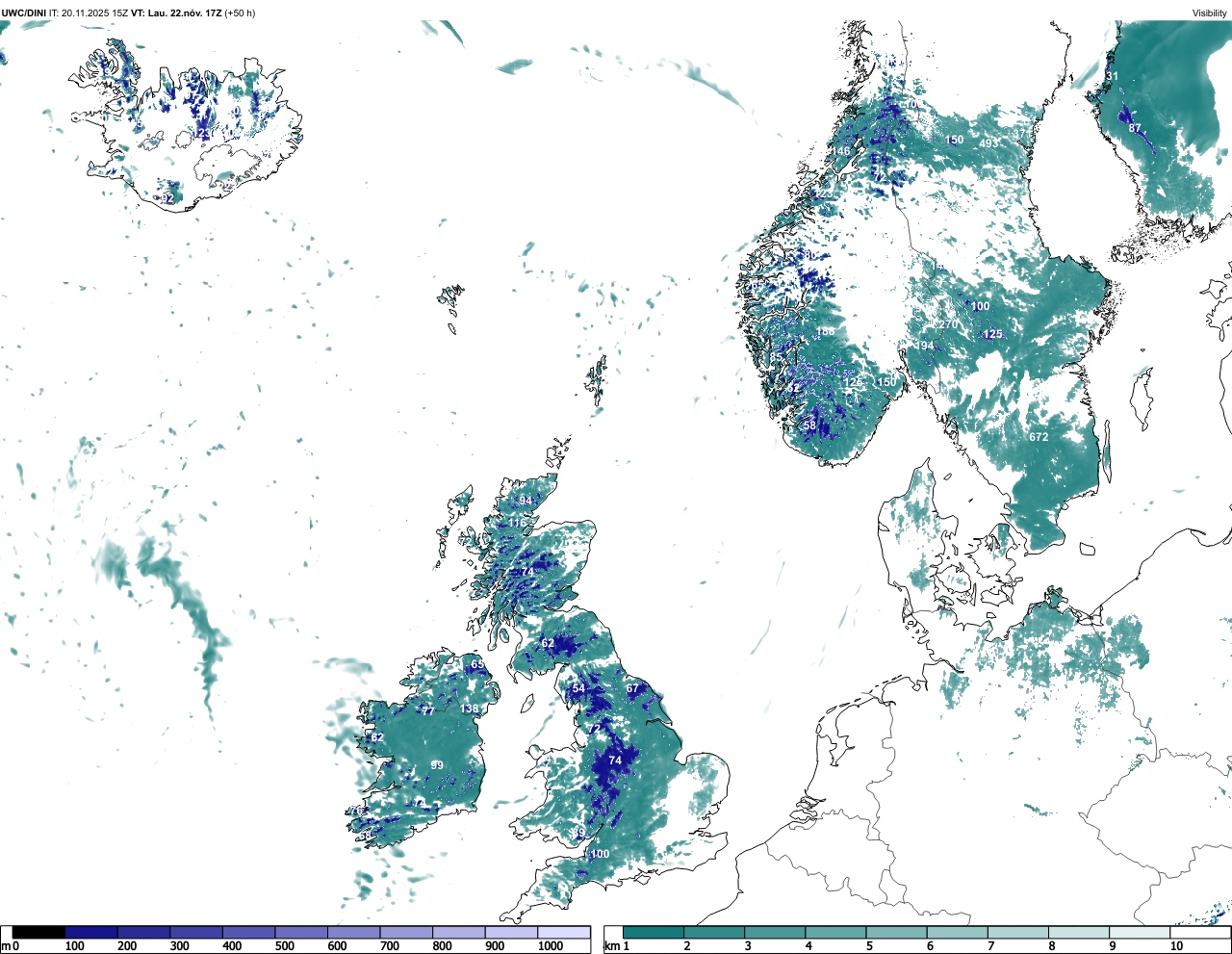
Task: Click the '54' value in northern England
Action: (578, 688)
